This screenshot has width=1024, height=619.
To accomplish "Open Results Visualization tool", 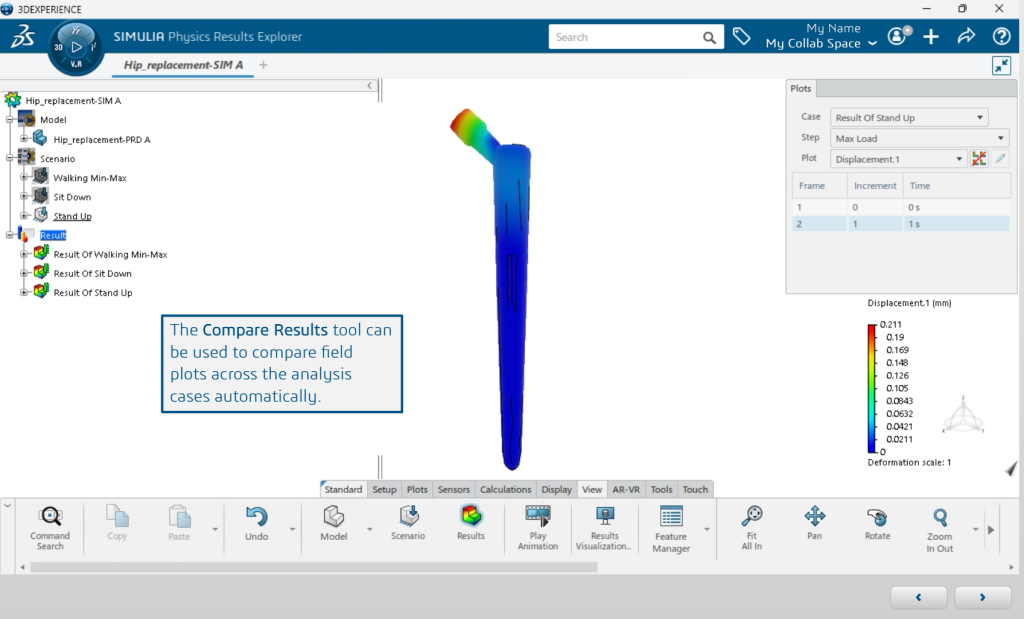I will pyautogui.click(x=604, y=528).
